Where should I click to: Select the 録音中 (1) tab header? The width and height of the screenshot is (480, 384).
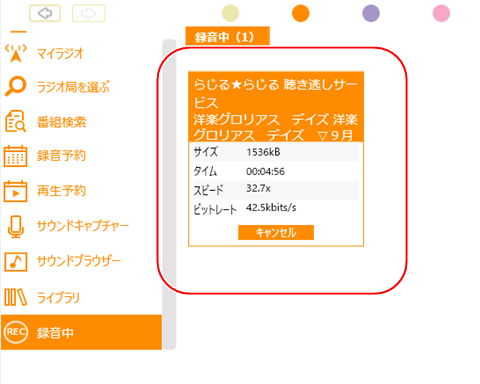coord(228,36)
